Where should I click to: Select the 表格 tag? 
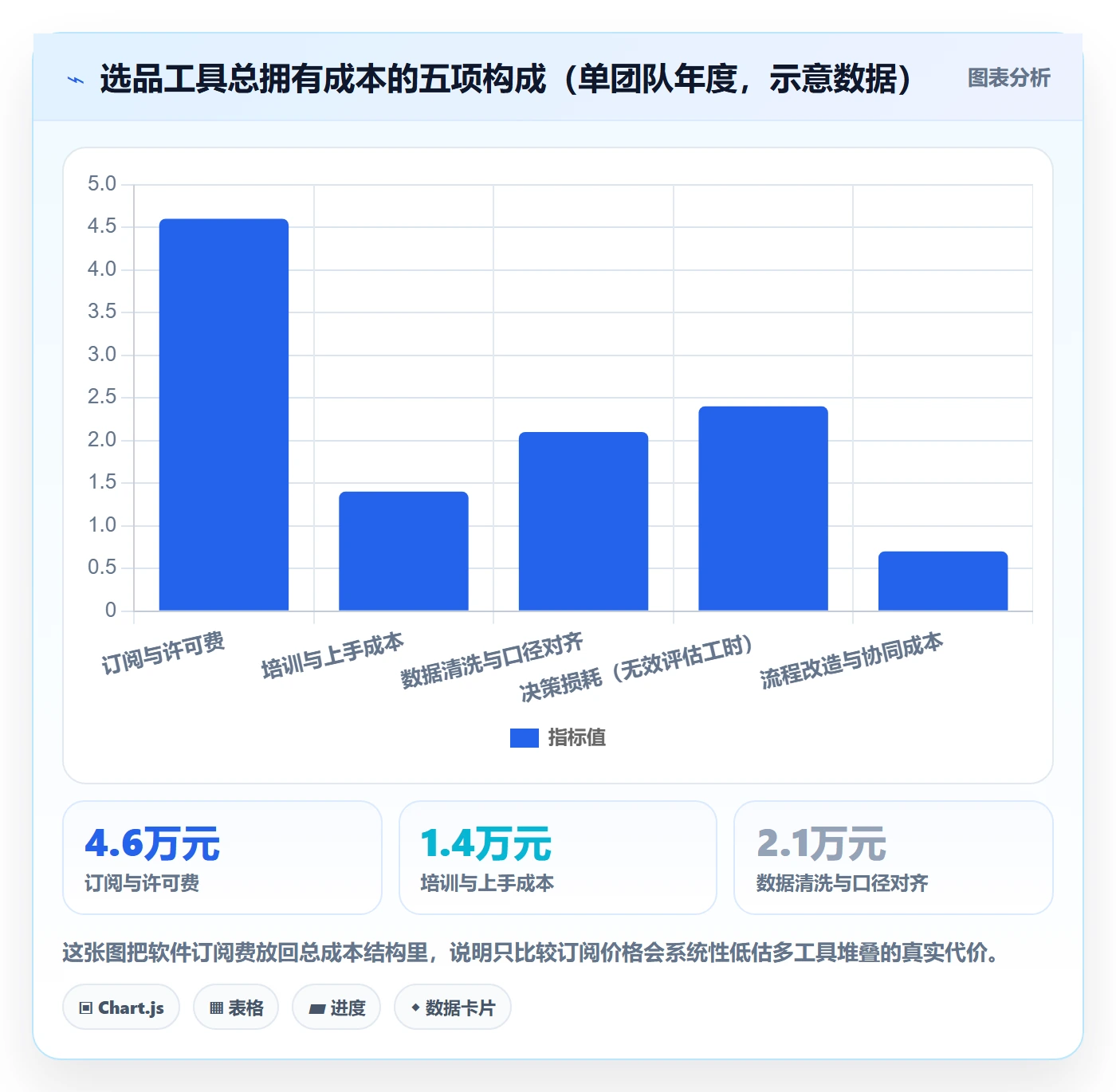236,1008
